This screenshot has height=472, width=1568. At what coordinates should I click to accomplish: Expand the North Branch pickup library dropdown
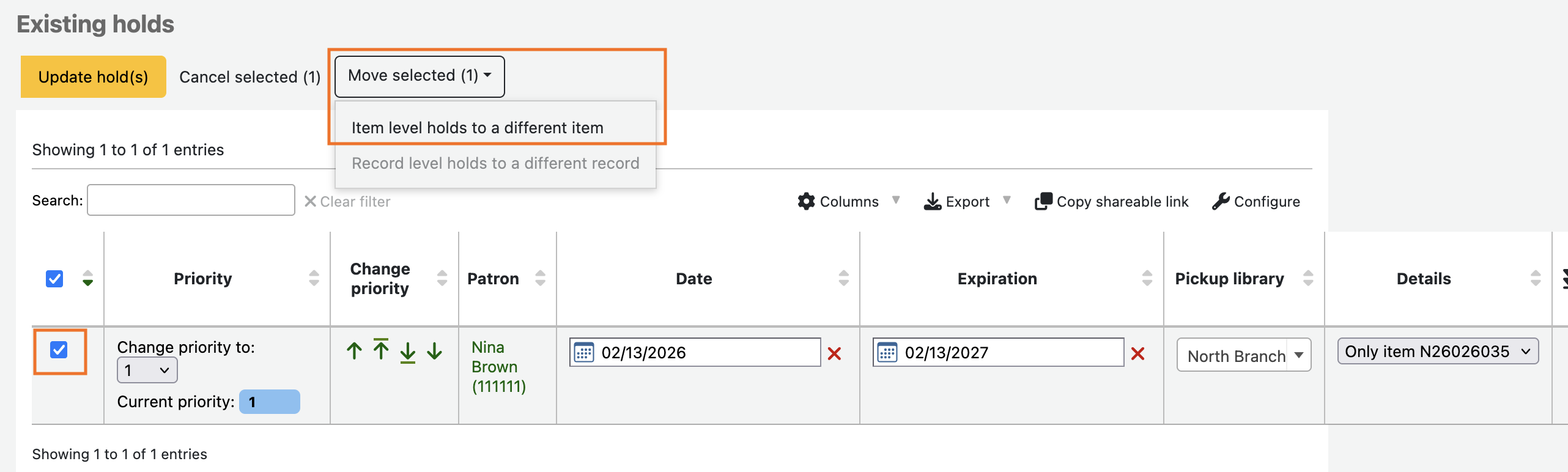[x=1243, y=355]
